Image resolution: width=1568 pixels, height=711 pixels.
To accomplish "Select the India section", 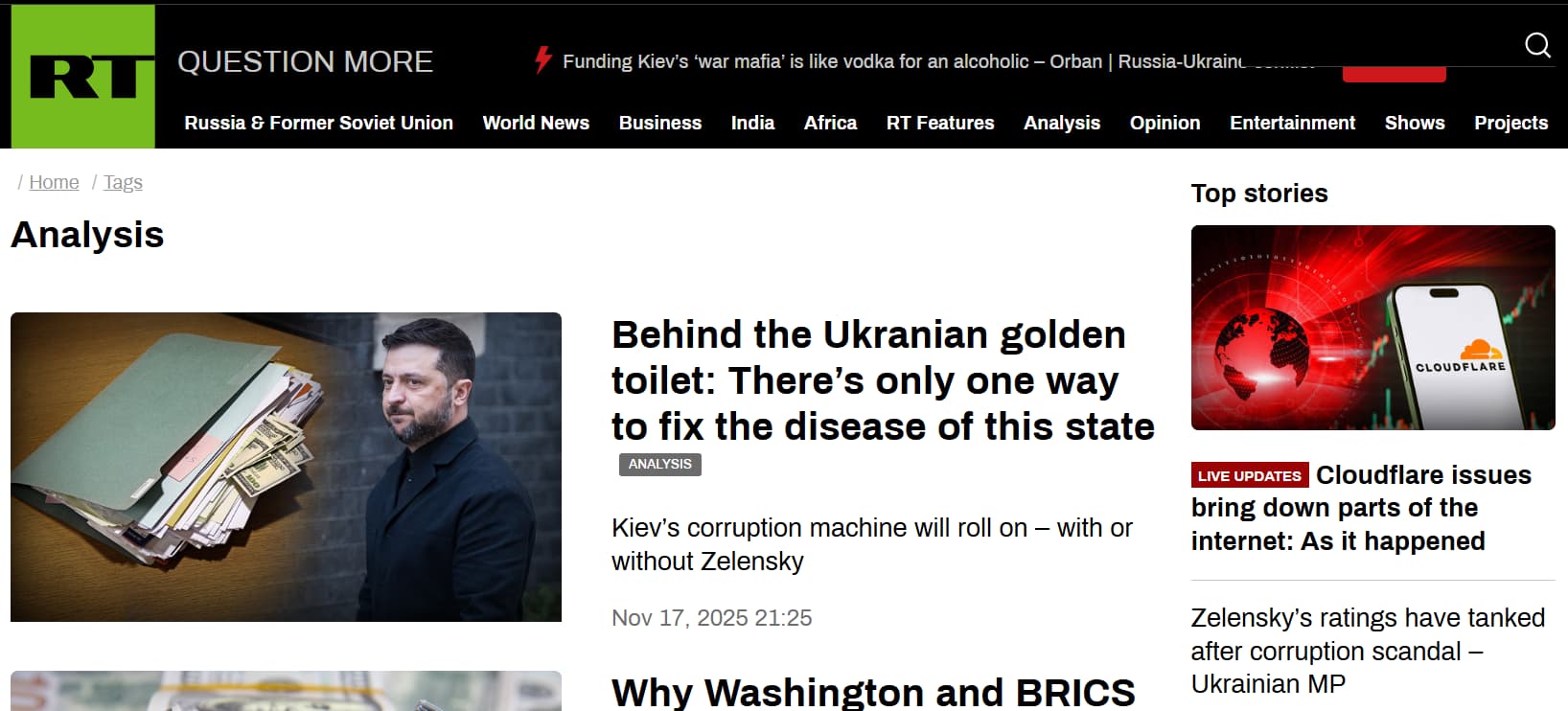I will (x=752, y=123).
